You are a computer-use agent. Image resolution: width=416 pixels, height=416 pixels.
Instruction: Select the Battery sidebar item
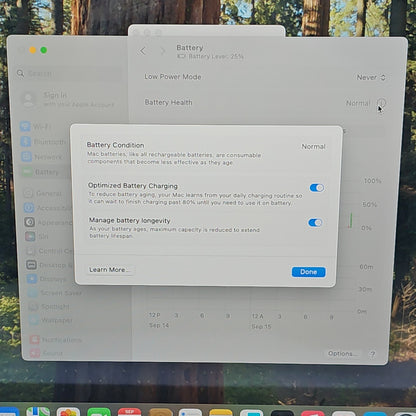click(41, 172)
